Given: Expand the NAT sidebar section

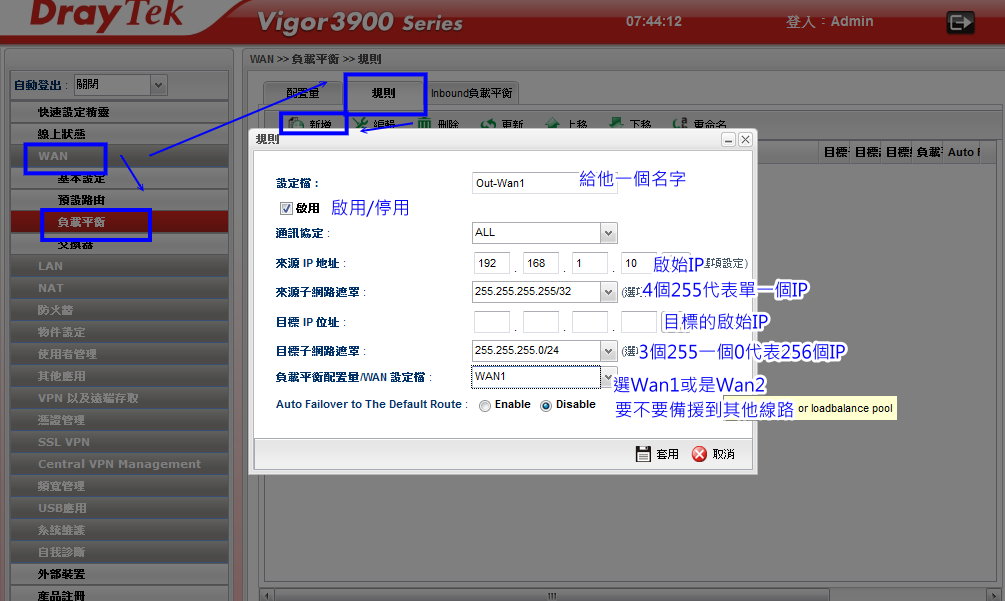Looking at the screenshot, I should click(119, 288).
